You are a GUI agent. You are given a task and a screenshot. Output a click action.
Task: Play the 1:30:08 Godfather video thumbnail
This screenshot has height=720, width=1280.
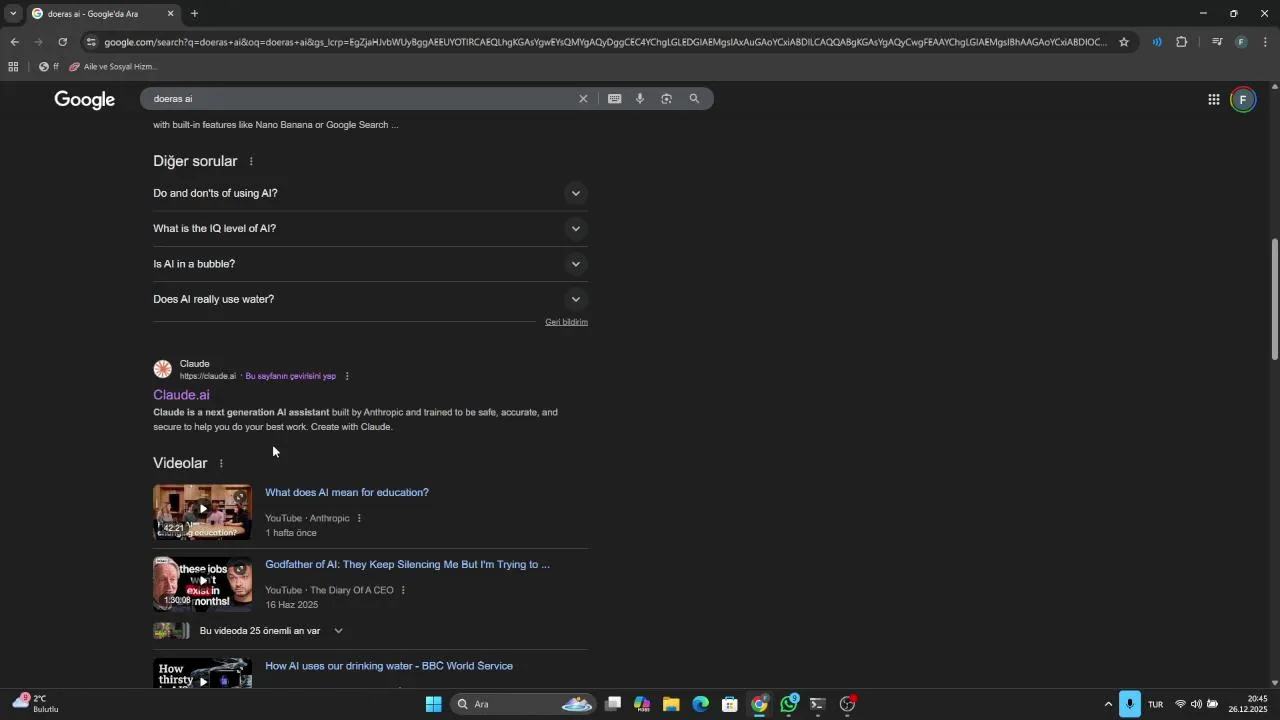coord(202,584)
